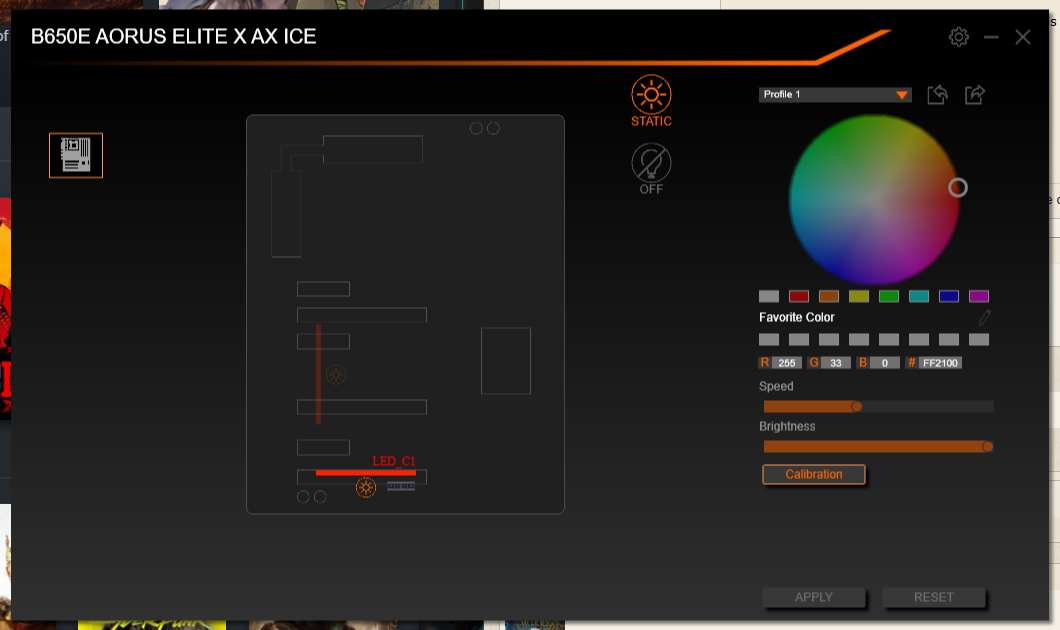Click the Speed slider handle
Screen dimensions: 1060x630
click(857, 406)
